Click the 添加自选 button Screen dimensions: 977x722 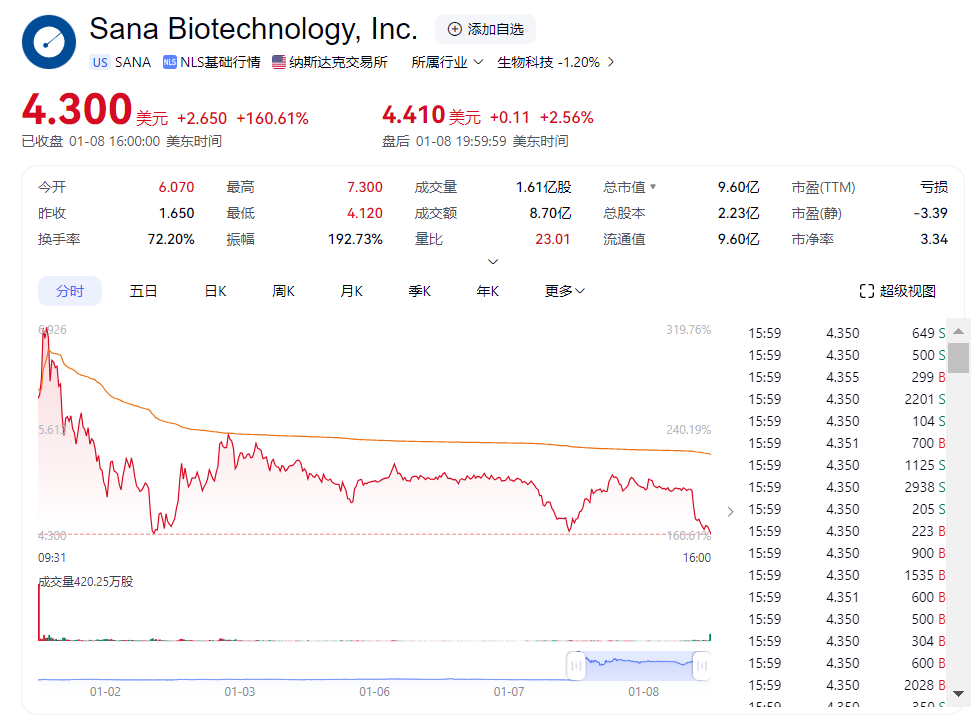click(x=486, y=29)
